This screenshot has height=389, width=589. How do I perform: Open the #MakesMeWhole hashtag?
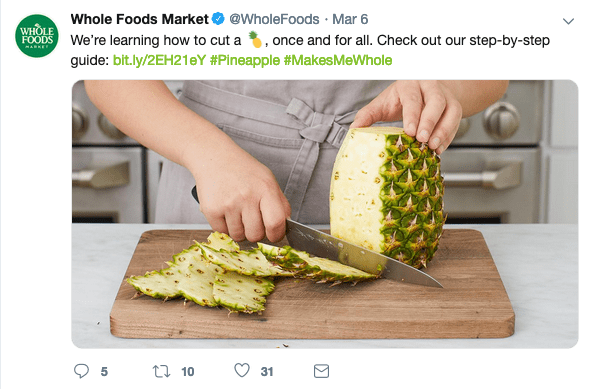click(x=338, y=60)
